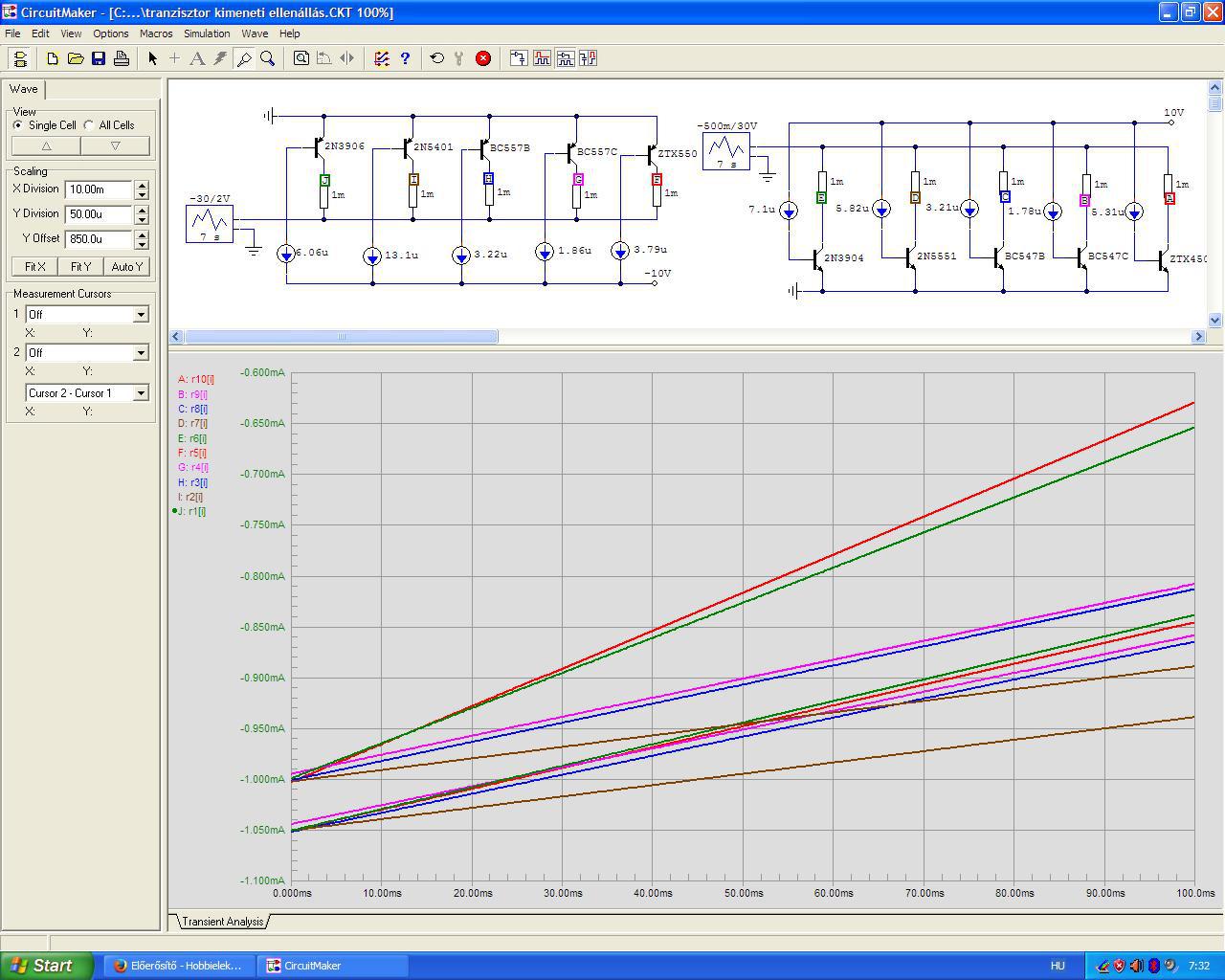This screenshot has height=980, width=1225.
Task: Click the last window-layout toolbar icon
Action: [588, 58]
